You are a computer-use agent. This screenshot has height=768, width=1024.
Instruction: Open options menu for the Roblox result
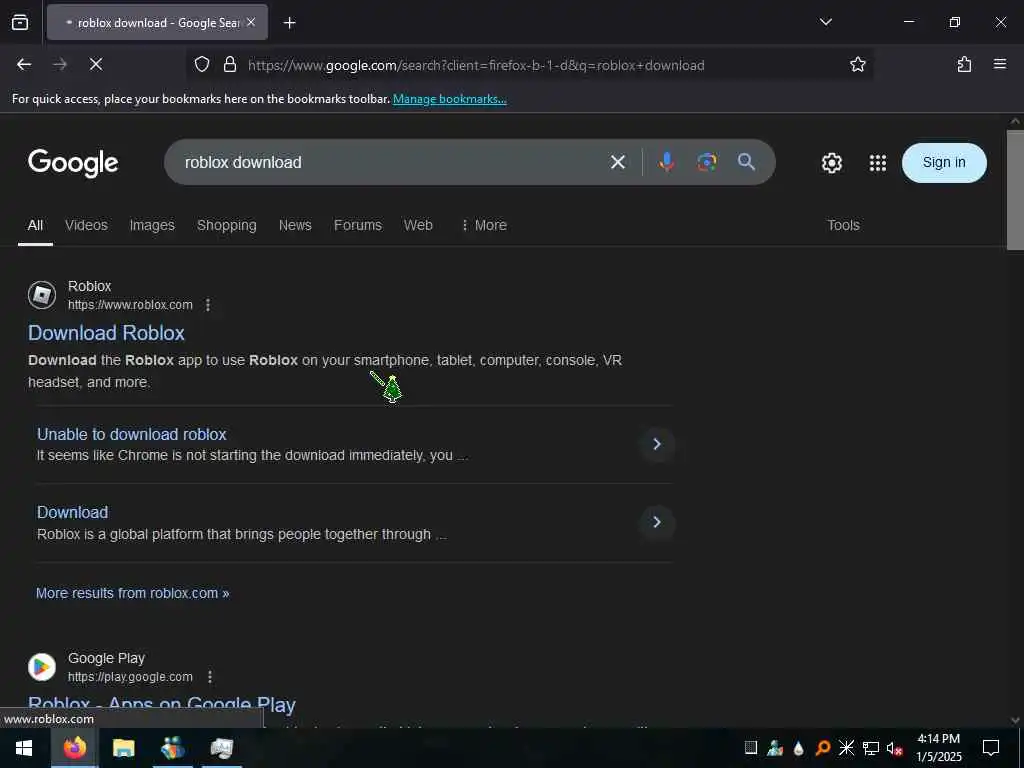208,305
